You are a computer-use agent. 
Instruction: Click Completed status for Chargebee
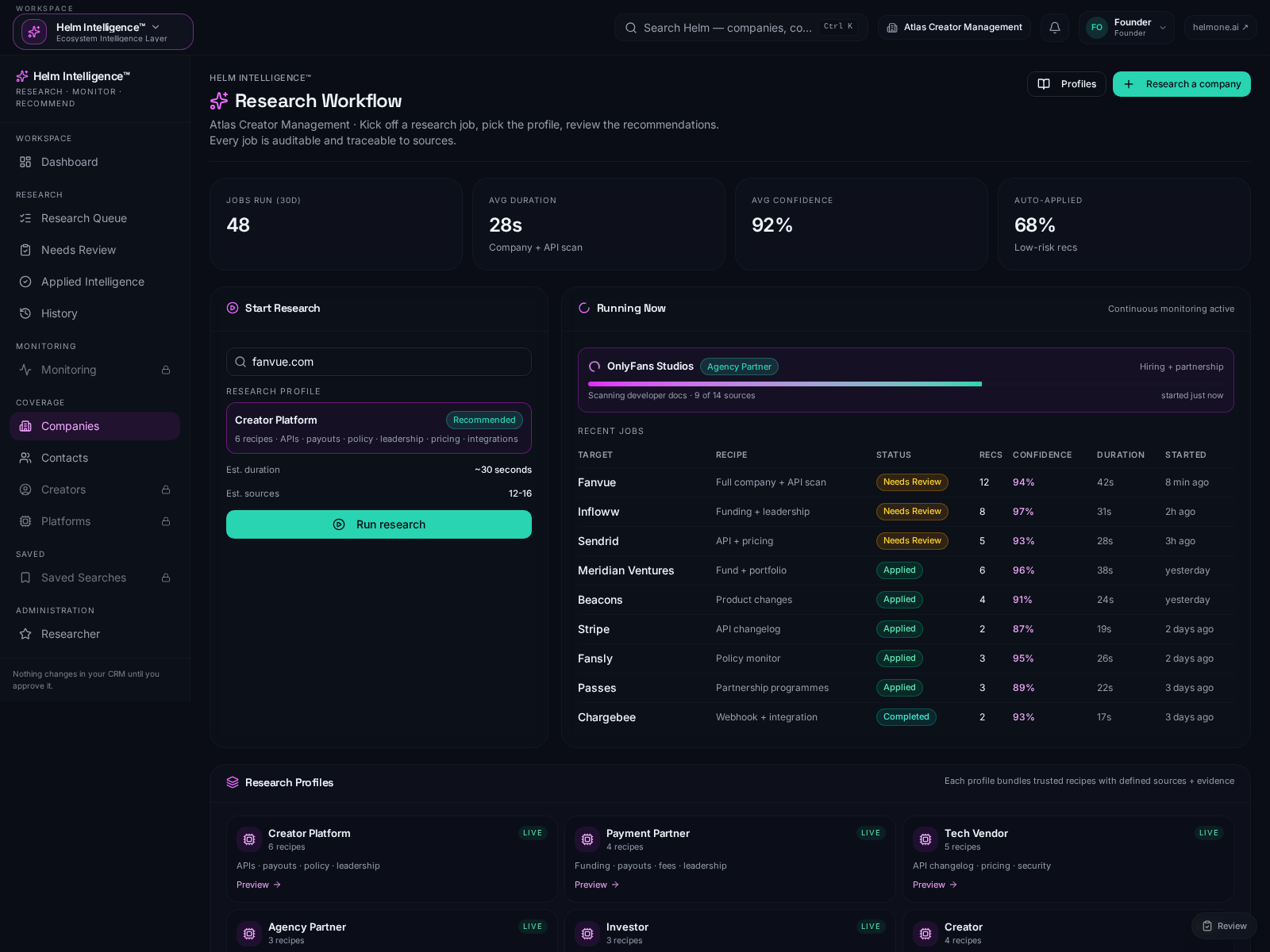(x=906, y=717)
